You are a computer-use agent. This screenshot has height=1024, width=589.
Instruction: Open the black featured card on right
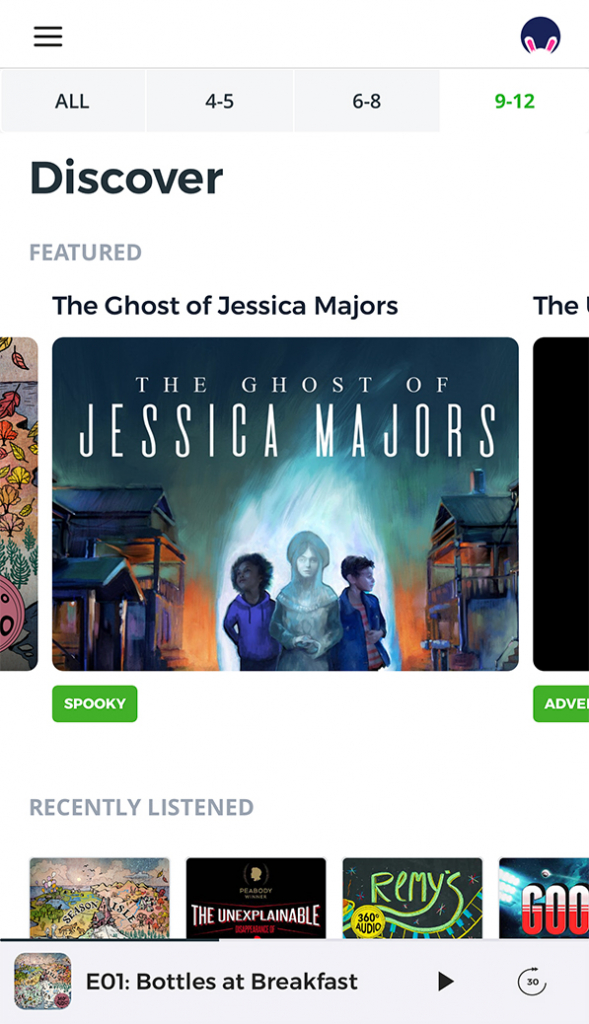click(x=561, y=504)
